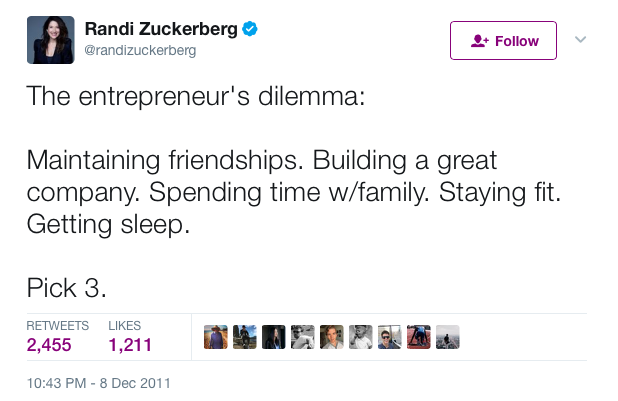Open liker avatar wearing straw hat
618x401 pixels.
click(216, 337)
